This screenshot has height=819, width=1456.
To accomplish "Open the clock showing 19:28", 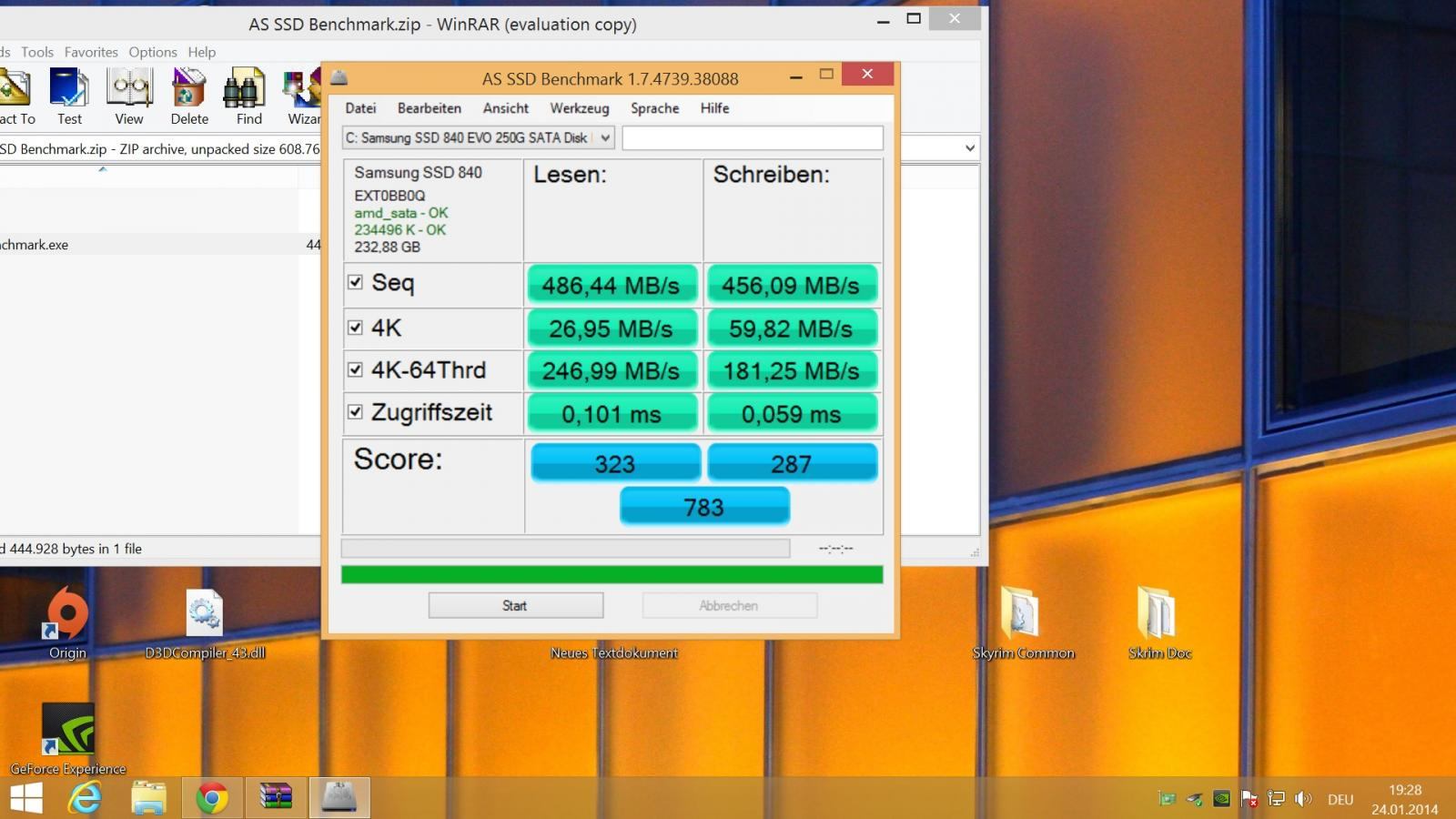I will (1405, 799).
